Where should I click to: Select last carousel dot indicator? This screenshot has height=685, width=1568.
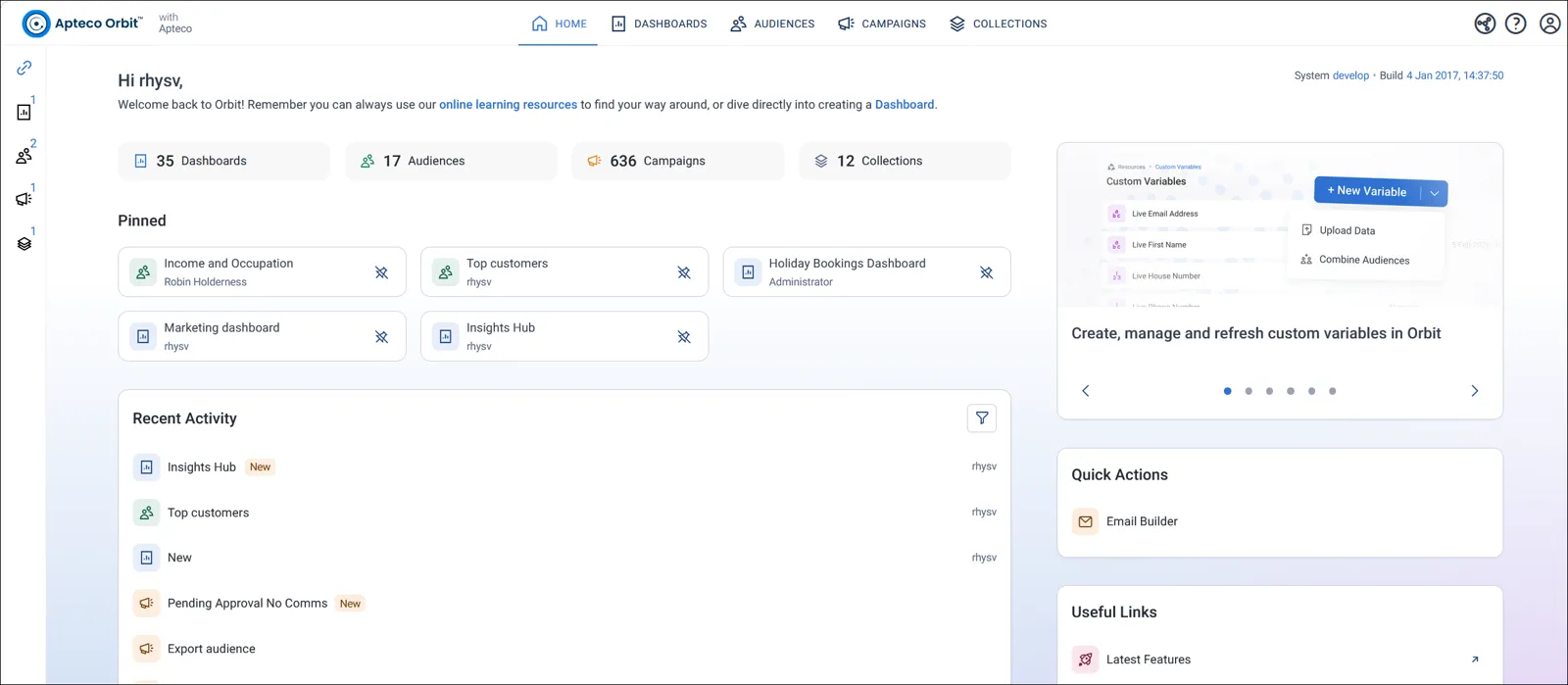point(1333,391)
